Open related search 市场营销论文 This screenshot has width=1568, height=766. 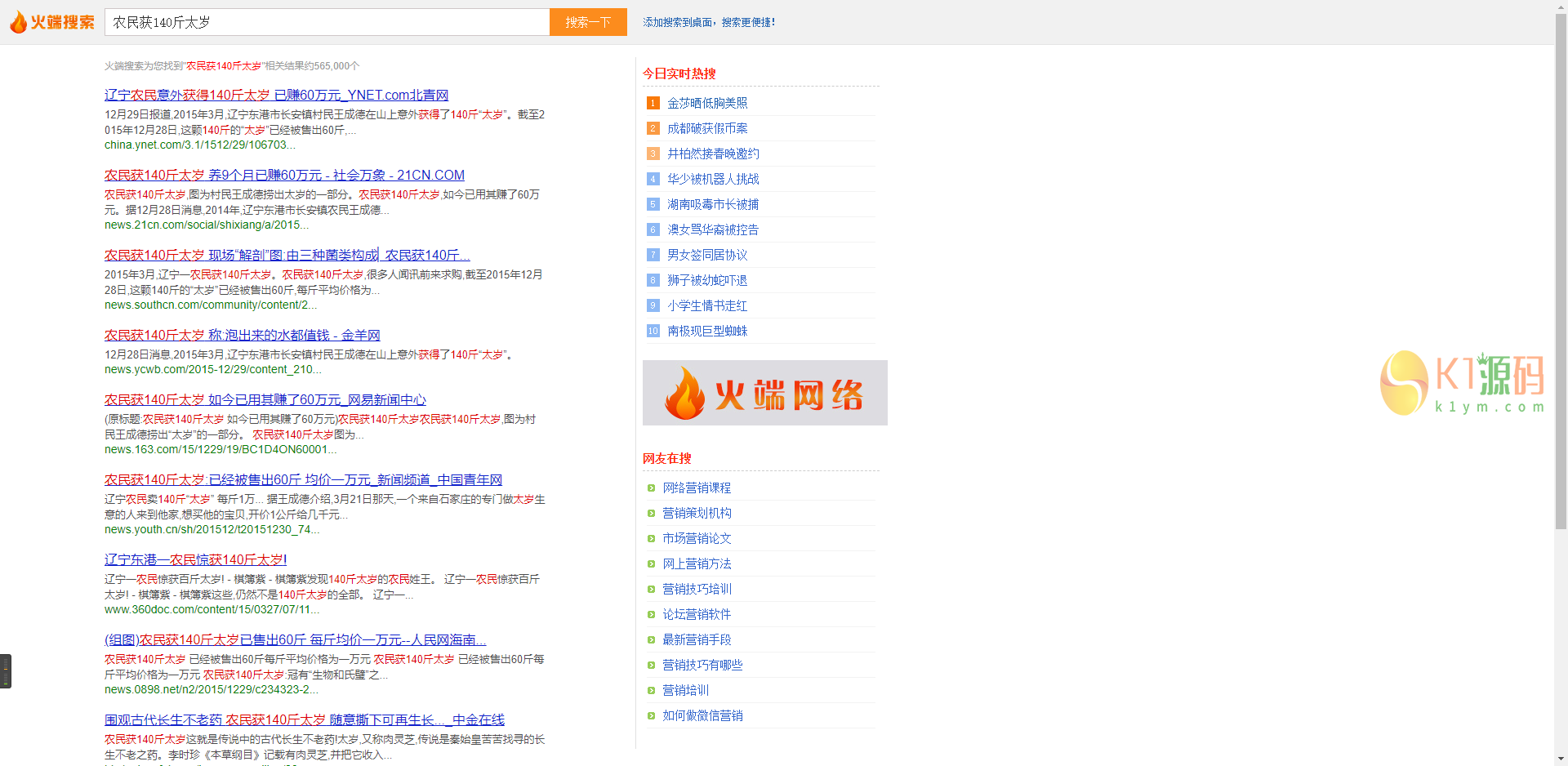(697, 539)
